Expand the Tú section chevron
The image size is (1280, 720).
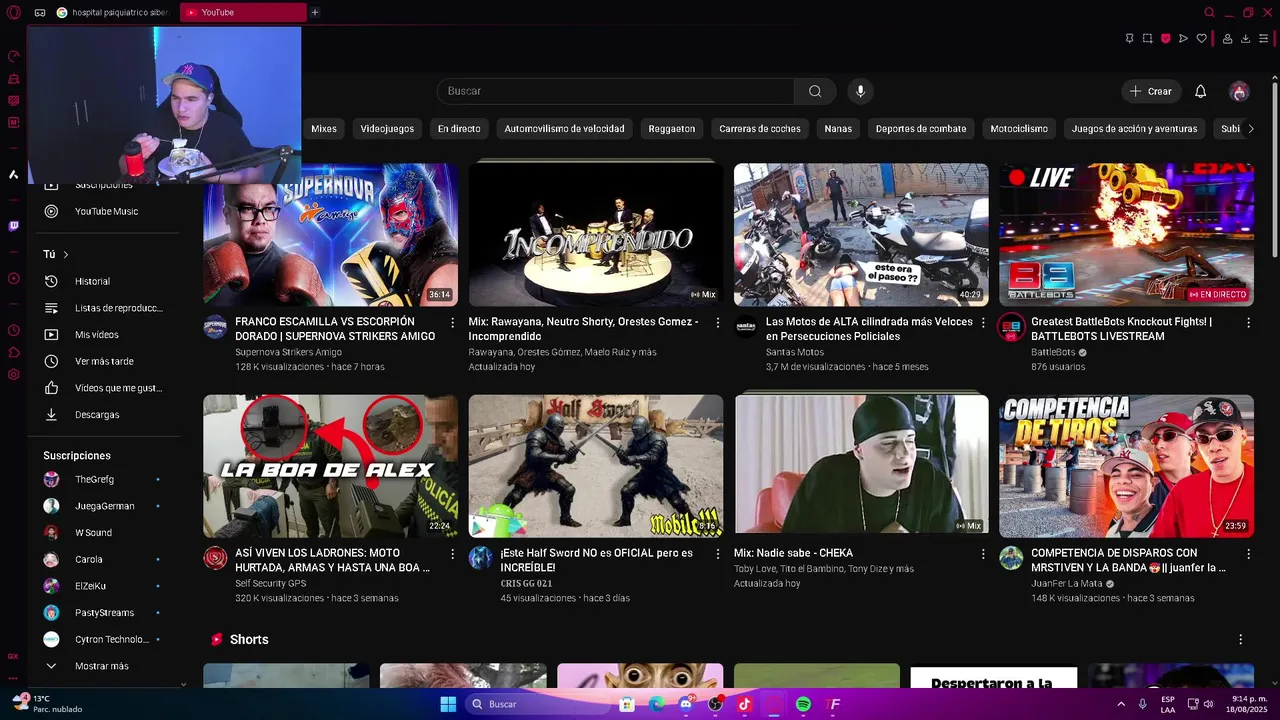pos(66,255)
